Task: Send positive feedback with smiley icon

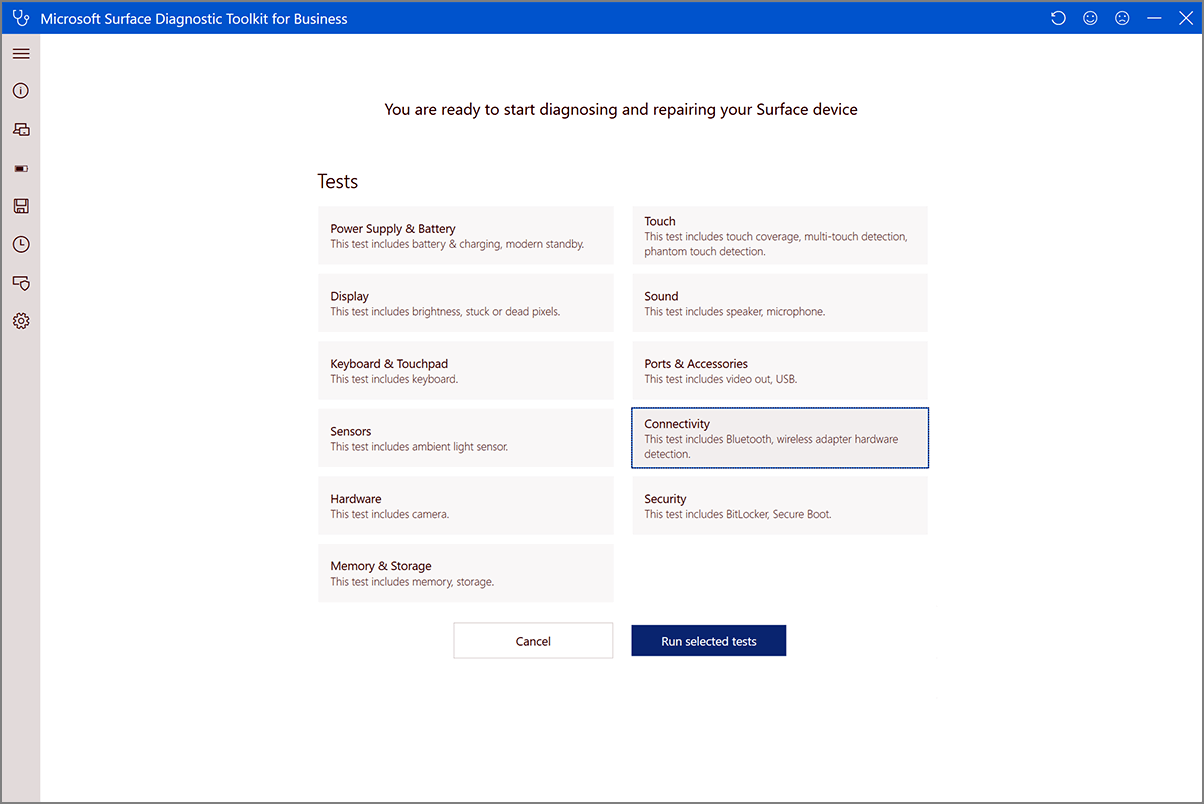Action: click(1089, 17)
